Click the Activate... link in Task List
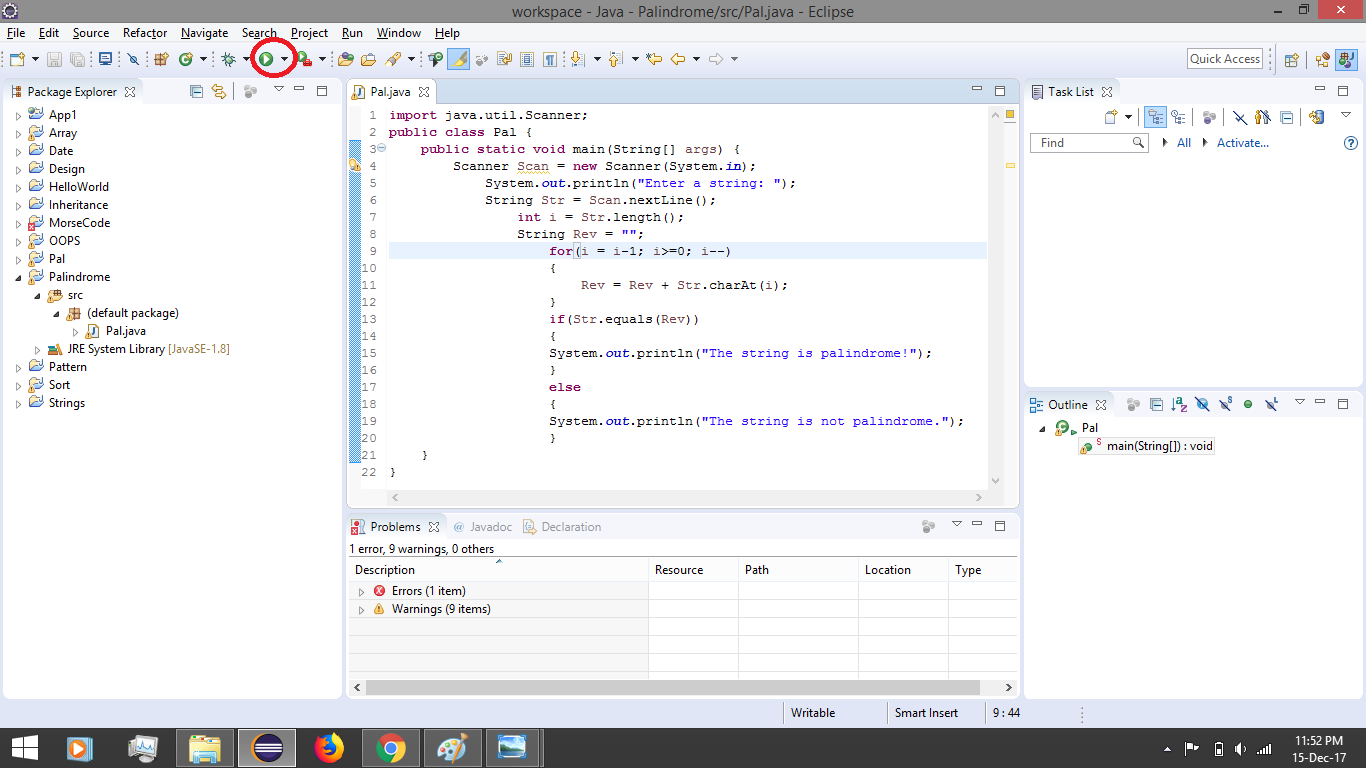This screenshot has width=1366, height=768. [x=1243, y=143]
